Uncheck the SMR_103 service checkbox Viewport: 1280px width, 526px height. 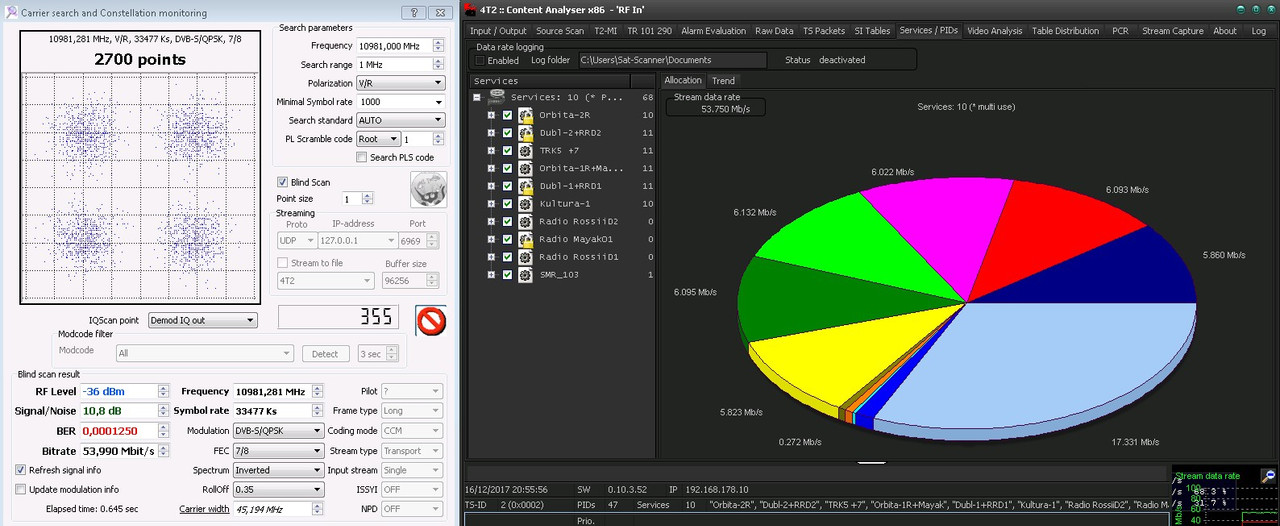pyautogui.click(x=507, y=274)
